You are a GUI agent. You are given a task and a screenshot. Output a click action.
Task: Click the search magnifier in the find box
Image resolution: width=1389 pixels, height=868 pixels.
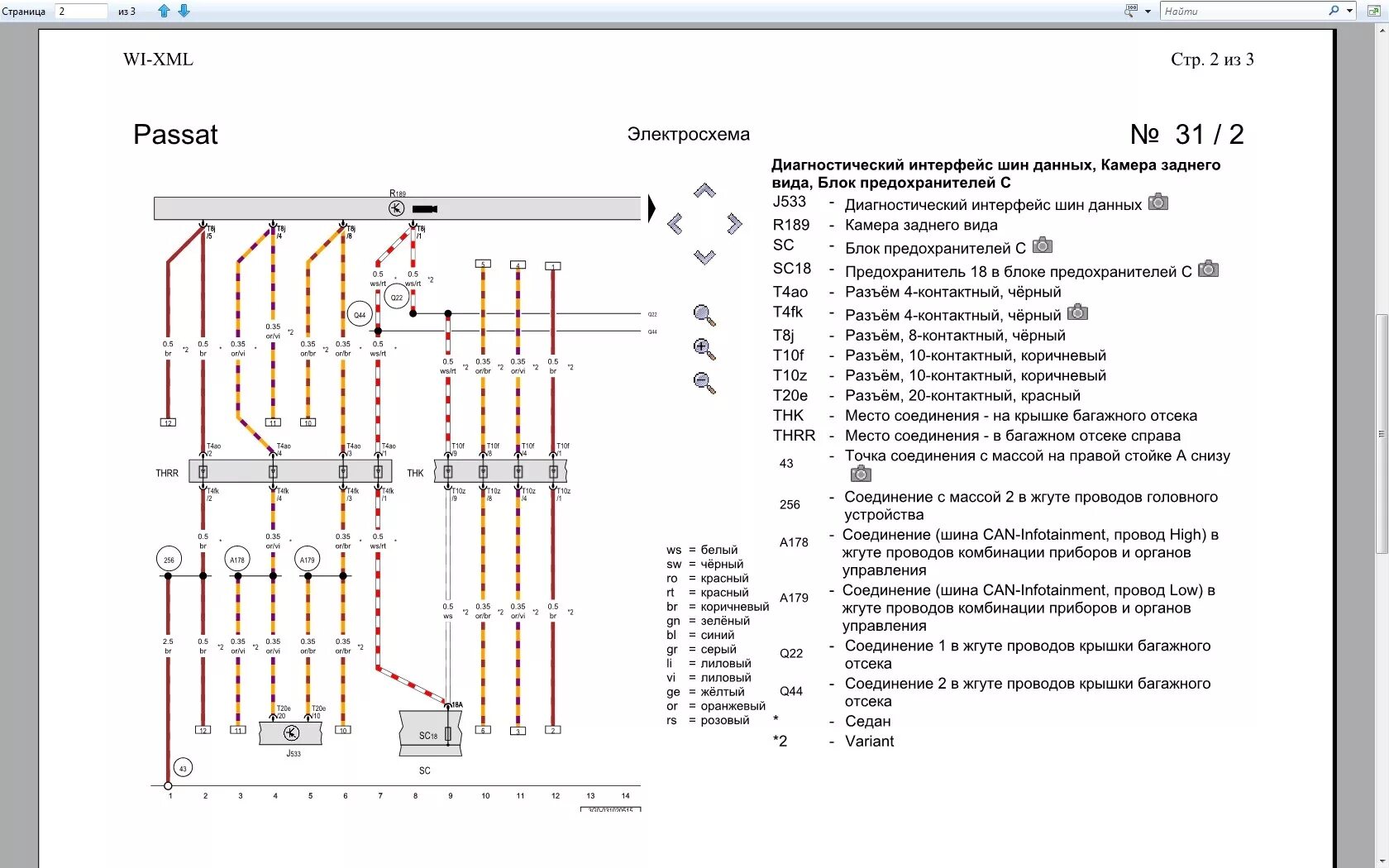(1334, 11)
